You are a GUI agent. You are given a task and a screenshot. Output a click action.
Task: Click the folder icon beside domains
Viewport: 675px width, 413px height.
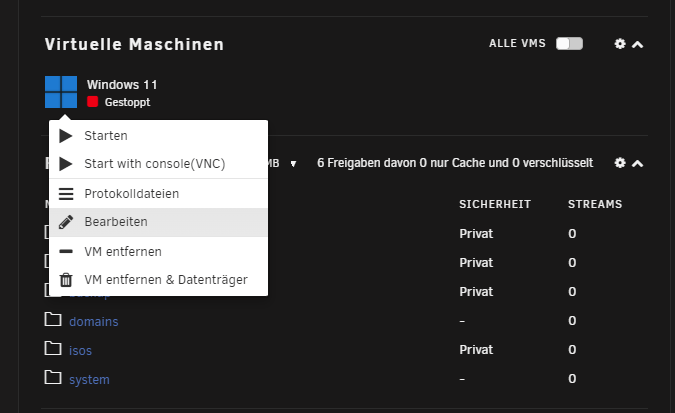(53, 320)
